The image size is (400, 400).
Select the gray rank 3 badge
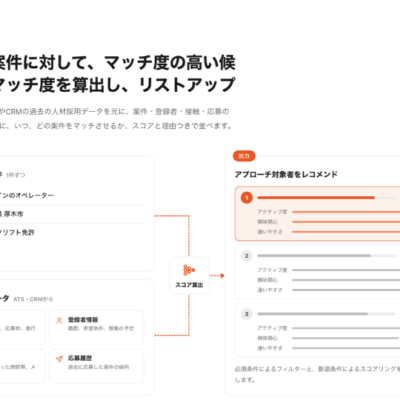pos(247,314)
